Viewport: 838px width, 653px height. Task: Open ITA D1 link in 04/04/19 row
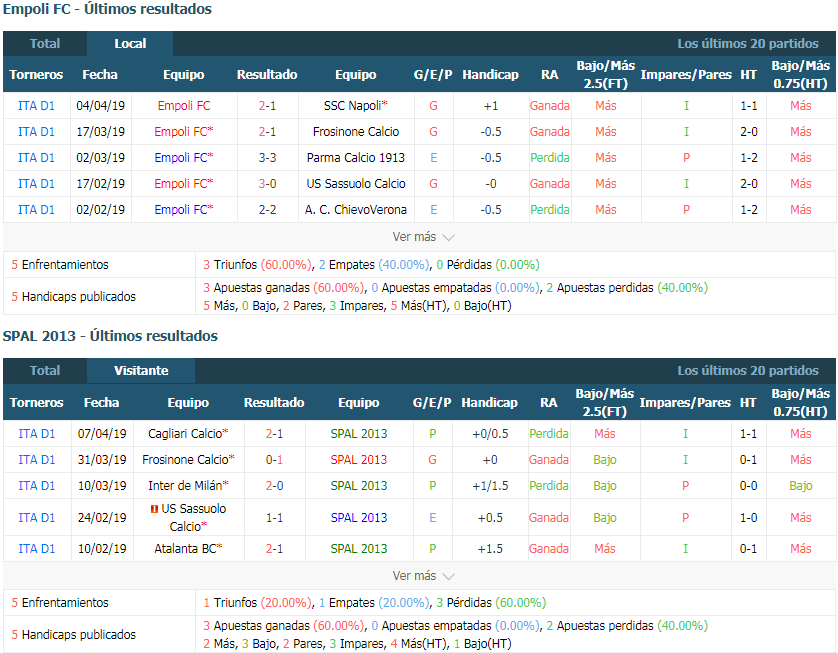pos(36,106)
